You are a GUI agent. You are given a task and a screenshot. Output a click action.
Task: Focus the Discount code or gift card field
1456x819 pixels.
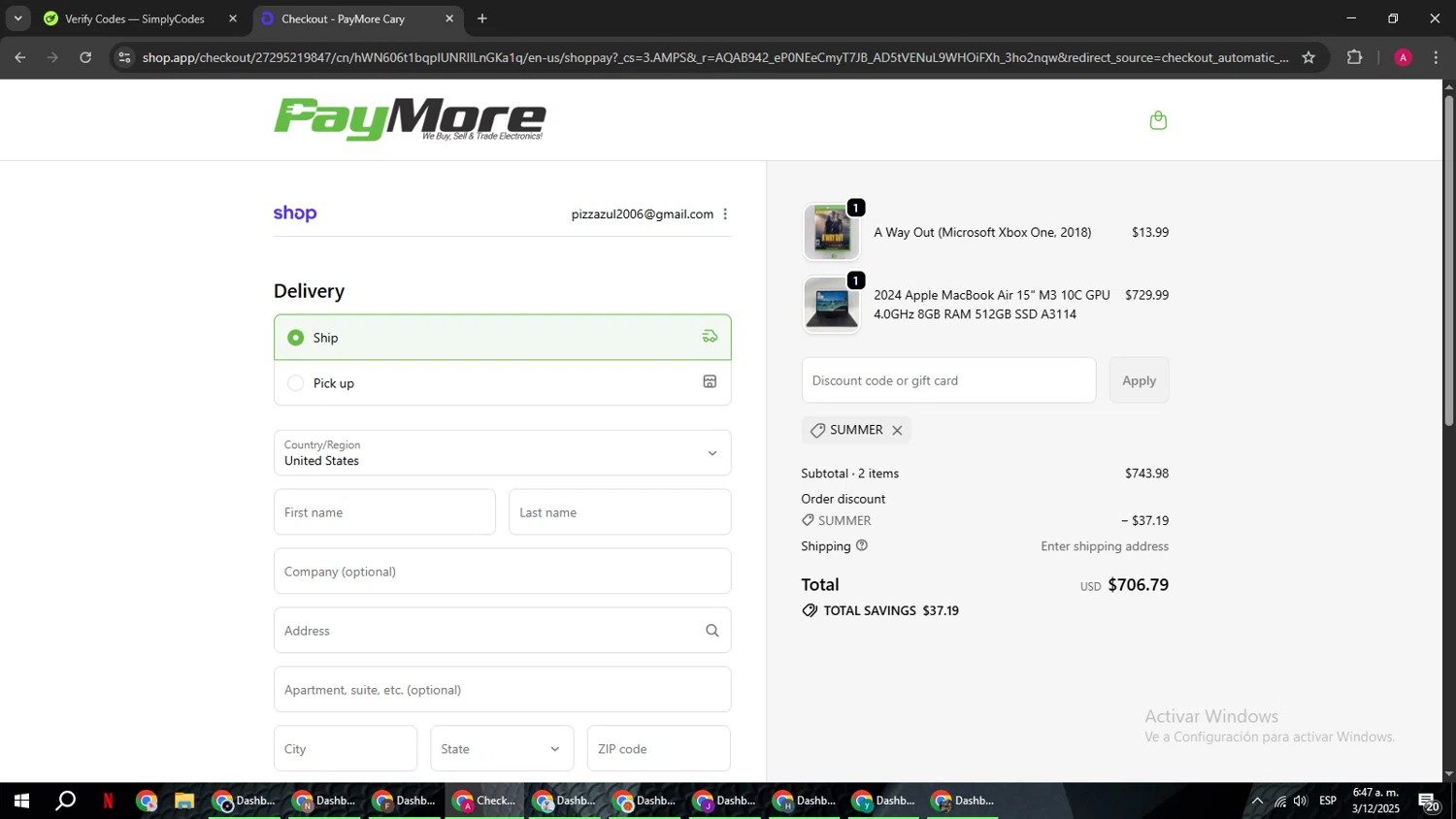pos(948,380)
